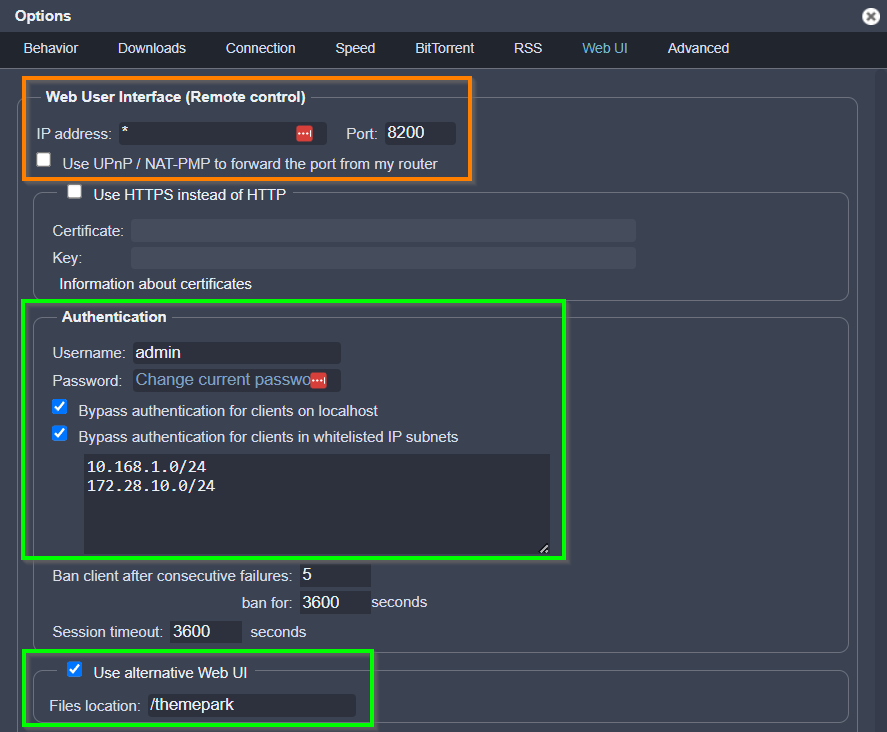Click the Port number field
This screenshot has width=887, height=732.
pyautogui.click(x=420, y=133)
